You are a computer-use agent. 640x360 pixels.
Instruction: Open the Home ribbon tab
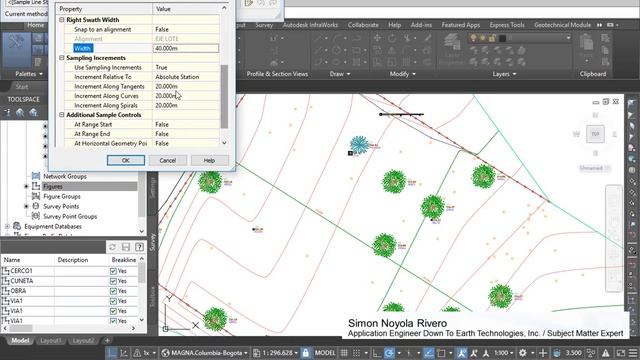36,25
